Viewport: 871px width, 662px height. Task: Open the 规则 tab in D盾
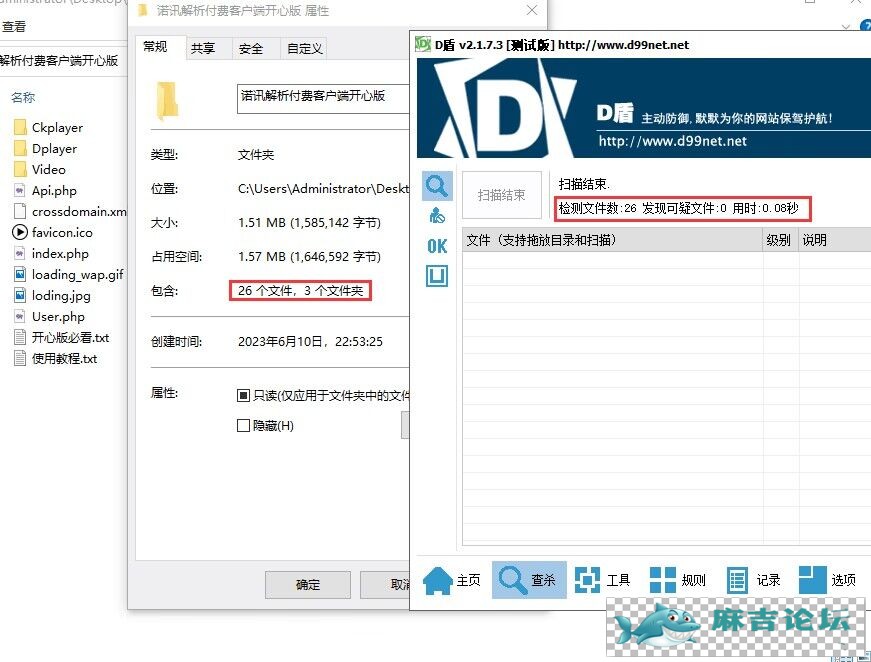pos(678,580)
